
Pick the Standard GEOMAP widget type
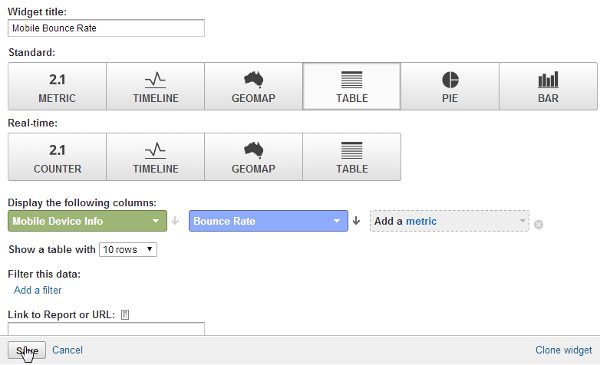click(x=253, y=86)
